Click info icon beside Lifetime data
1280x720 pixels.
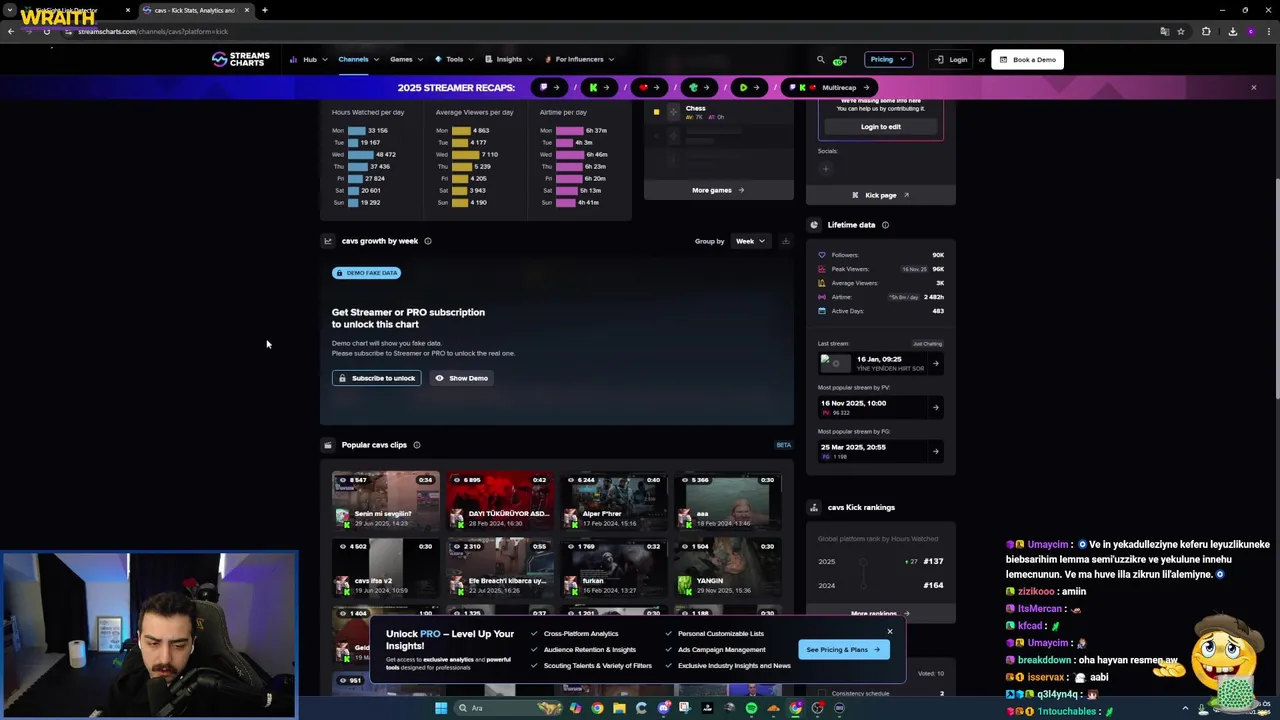pos(885,225)
